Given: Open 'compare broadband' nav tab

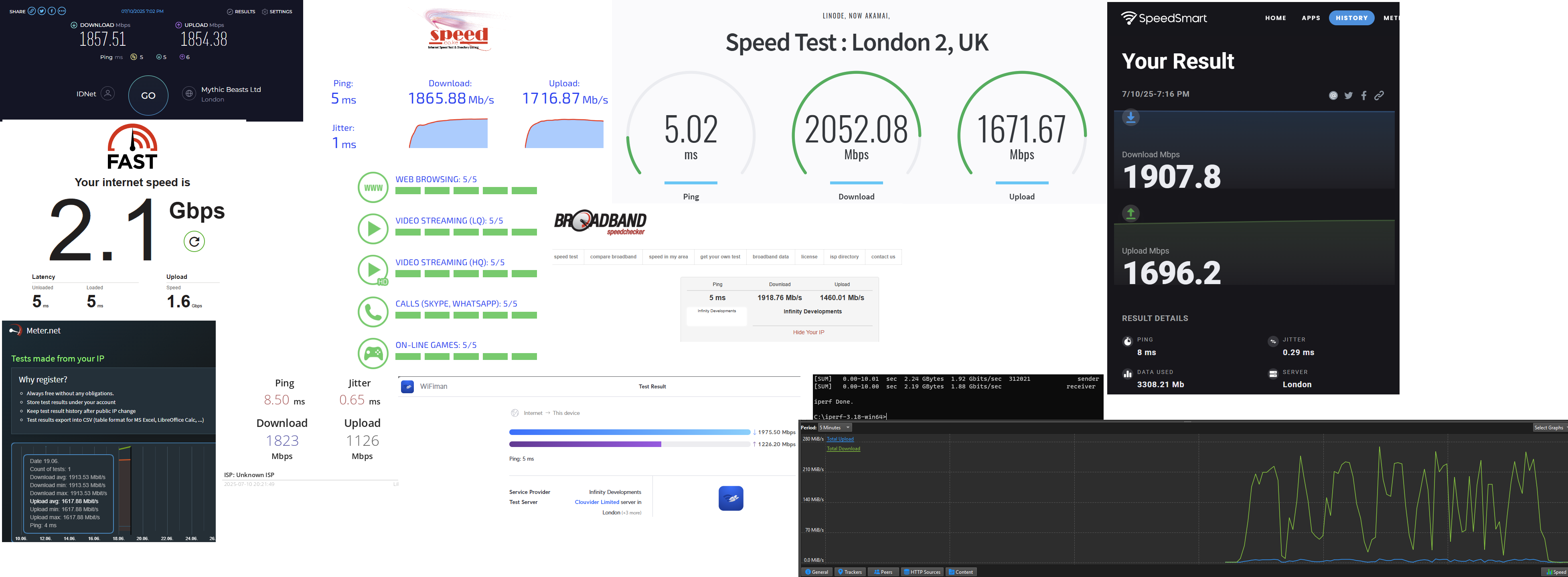Looking at the screenshot, I should 613,257.
